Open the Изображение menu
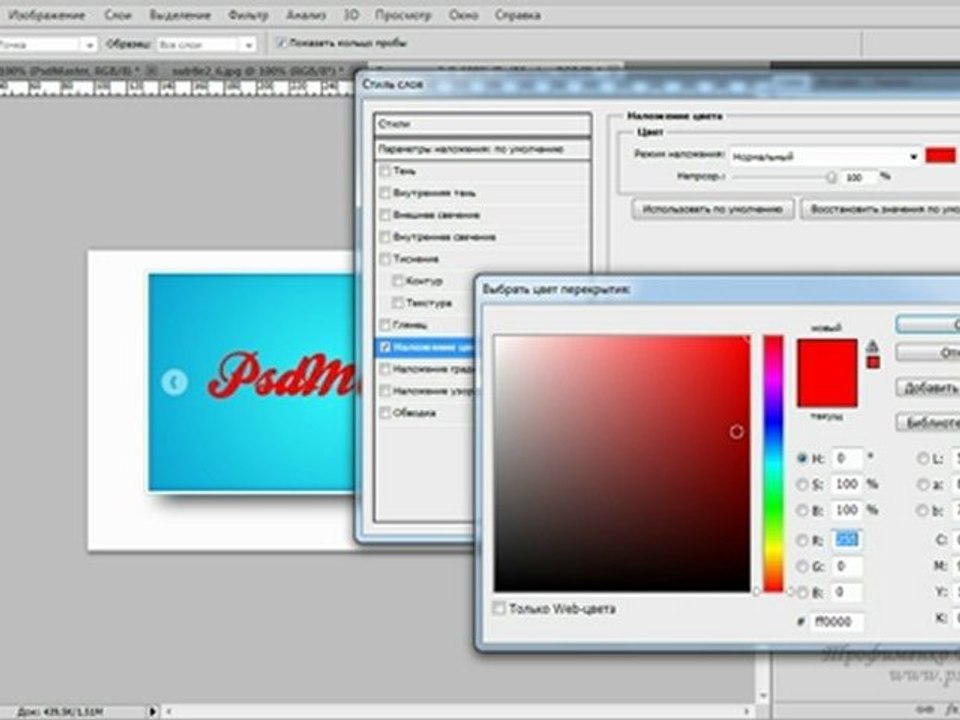960x720 pixels. coord(46,15)
